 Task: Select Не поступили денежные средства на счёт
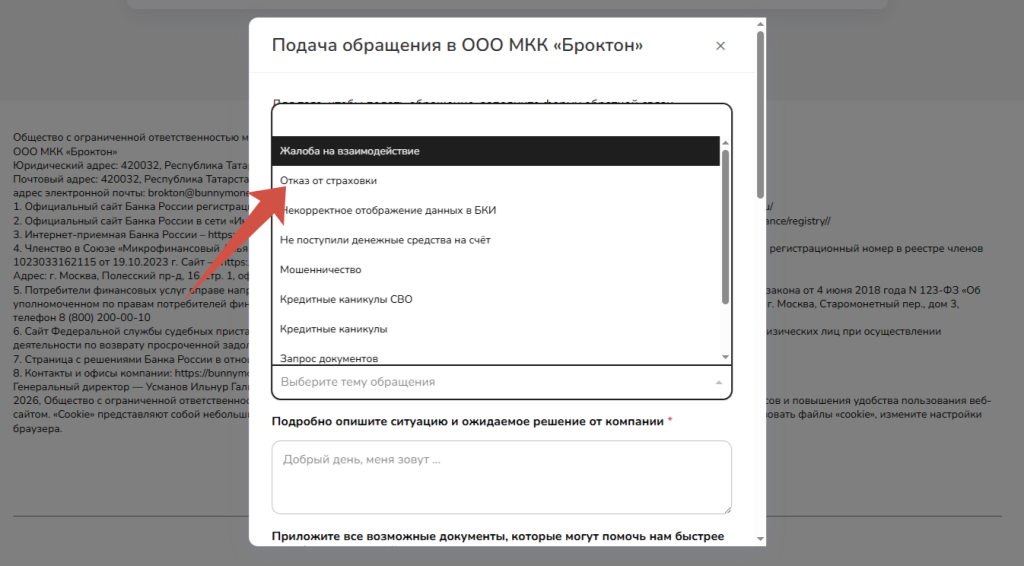[x=496, y=240]
